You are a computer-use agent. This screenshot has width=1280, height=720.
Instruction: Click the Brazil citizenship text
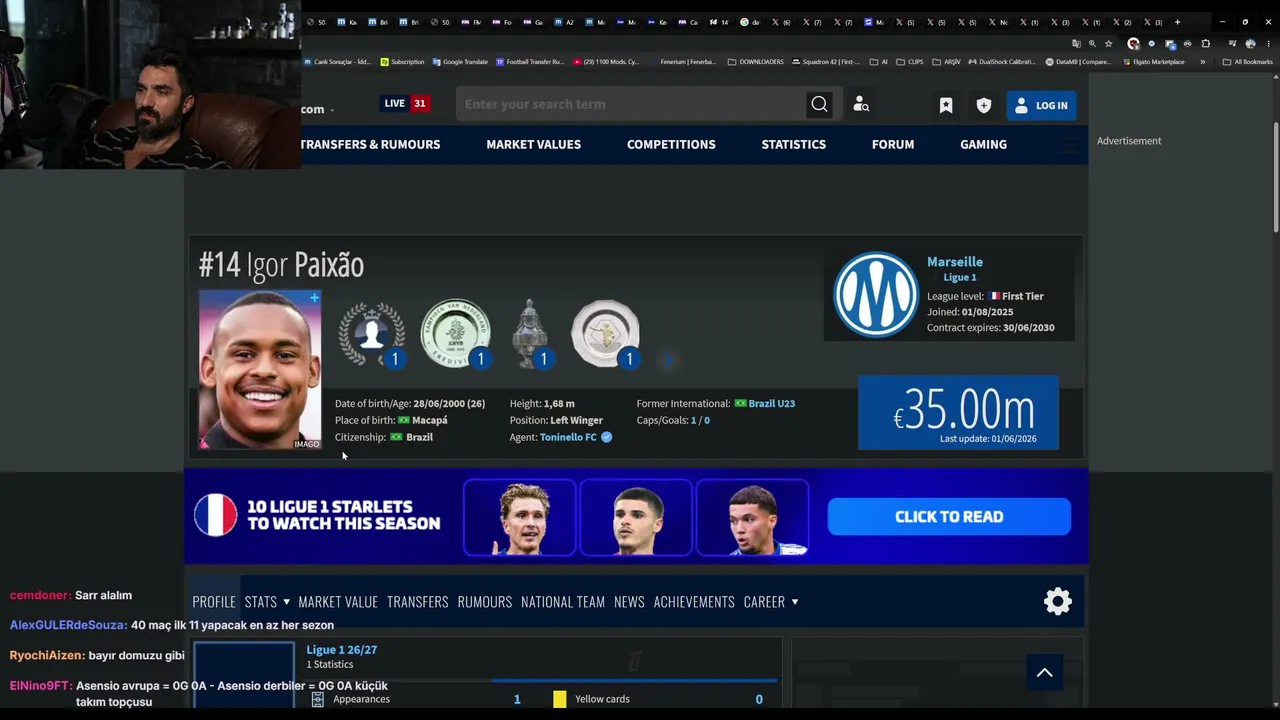[x=419, y=437]
